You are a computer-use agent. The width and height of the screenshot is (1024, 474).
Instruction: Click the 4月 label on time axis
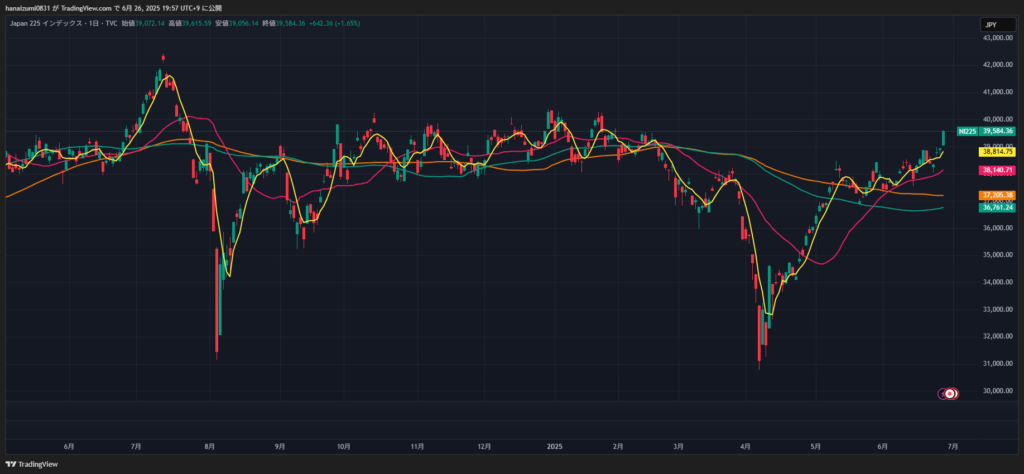tap(746, 447)
